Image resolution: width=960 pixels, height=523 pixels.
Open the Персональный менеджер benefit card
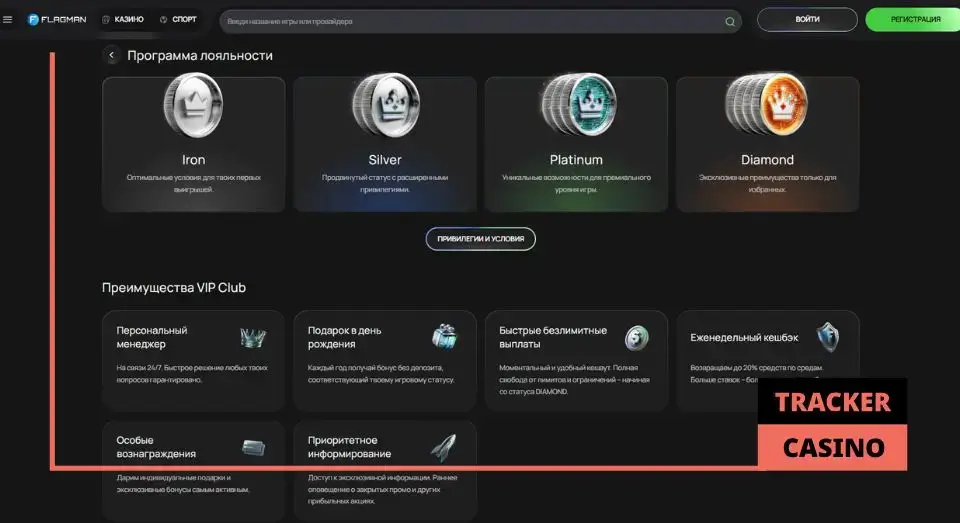(193, 360)
